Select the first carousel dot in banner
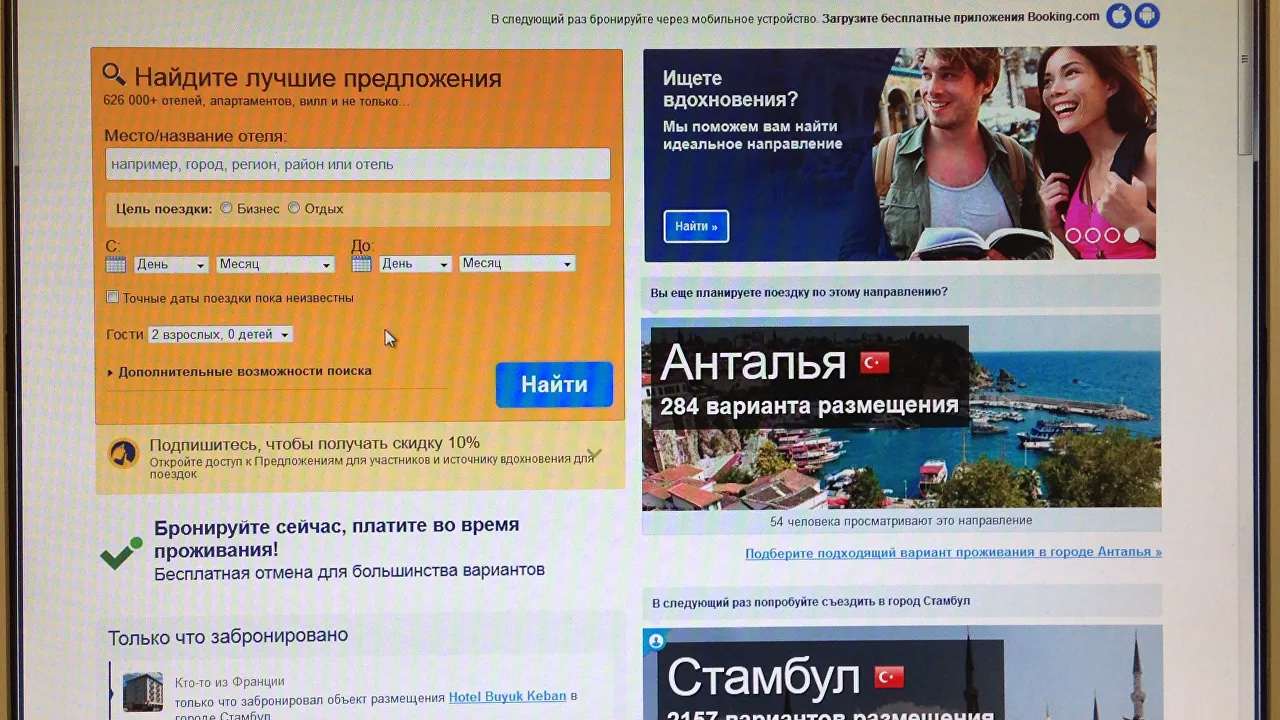Viewport: 1280px width, 720px height. point(1073,236)
